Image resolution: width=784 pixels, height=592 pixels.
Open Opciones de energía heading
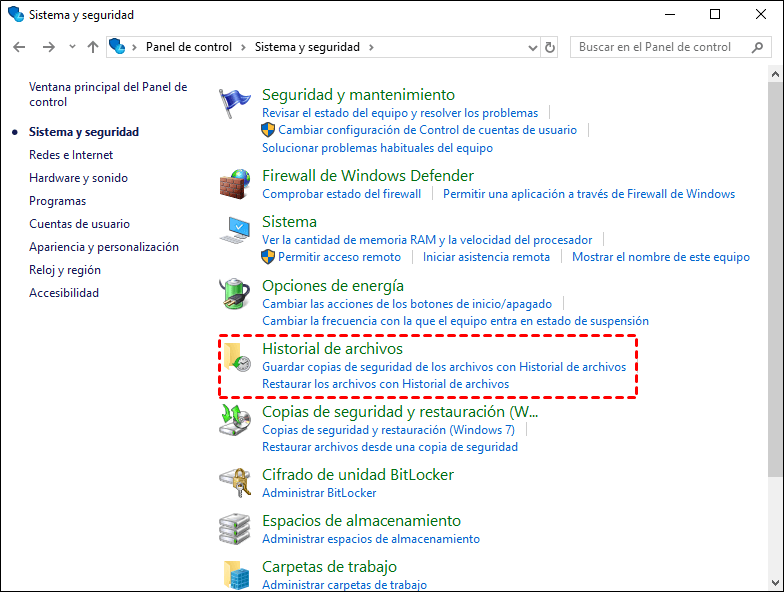click(333, 286)
